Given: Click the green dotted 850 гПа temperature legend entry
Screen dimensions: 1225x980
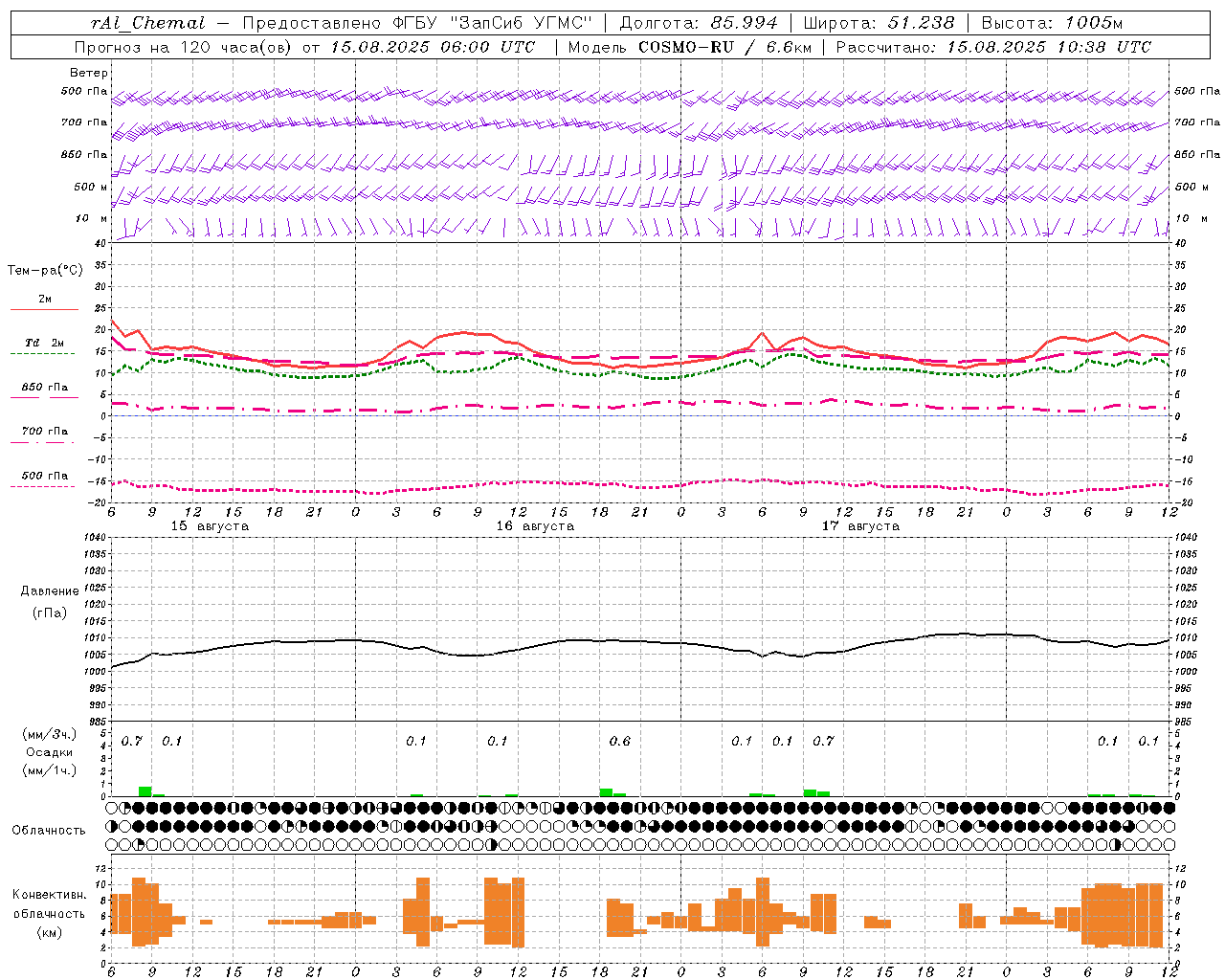Looking at the screenshot, I should click(44, 391).
